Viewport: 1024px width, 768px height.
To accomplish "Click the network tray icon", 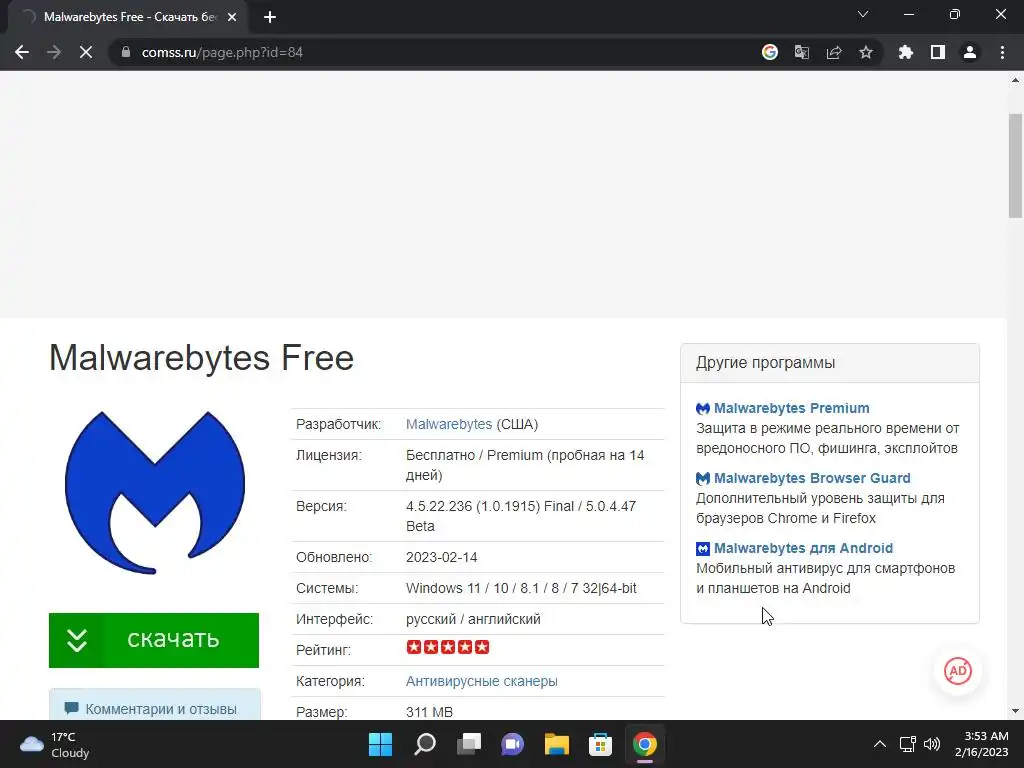I will pyautogui.click(x=907, y=744).
